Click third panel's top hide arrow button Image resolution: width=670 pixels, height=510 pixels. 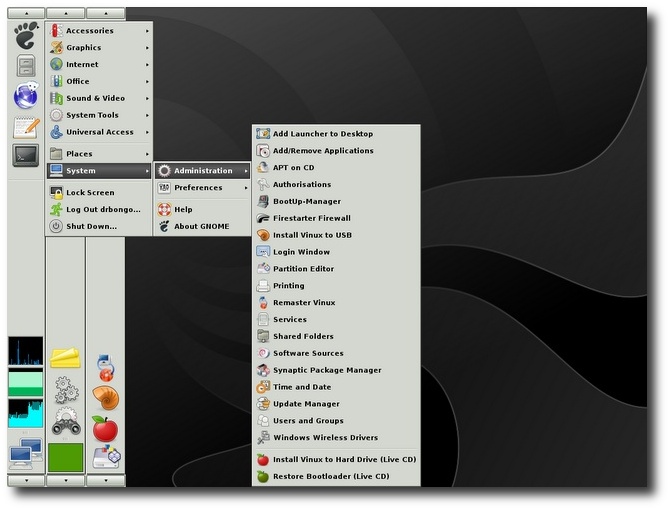click(x=106, y=13)
